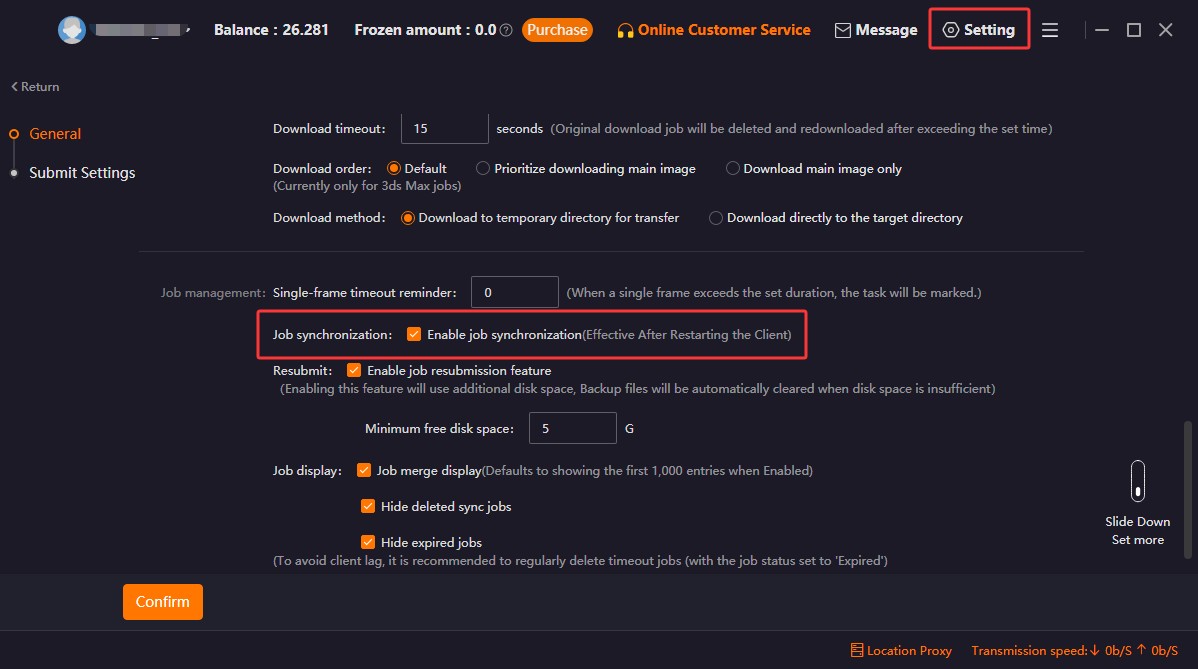
Task: Click the Return back arrow
Action: [x=33, y=86]
